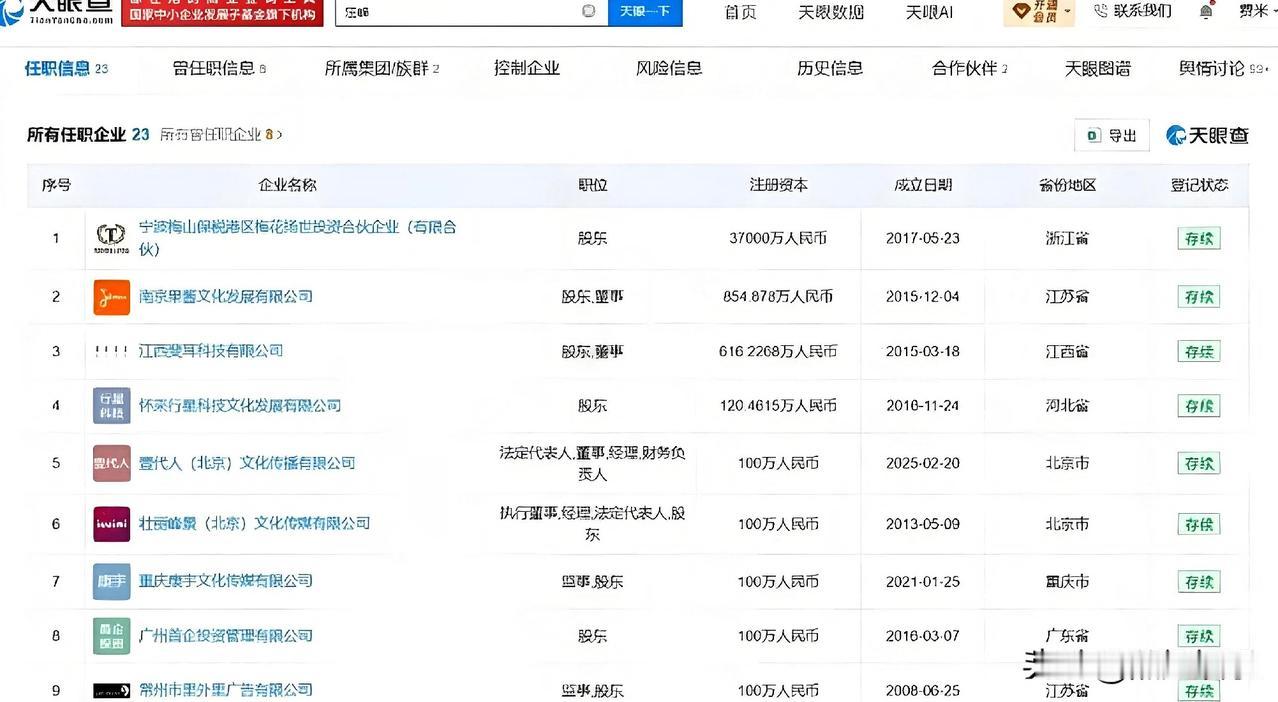Focus the top search input field
Image resolution: width=1278 pixels, height=702 pixels.
point(470,11)
